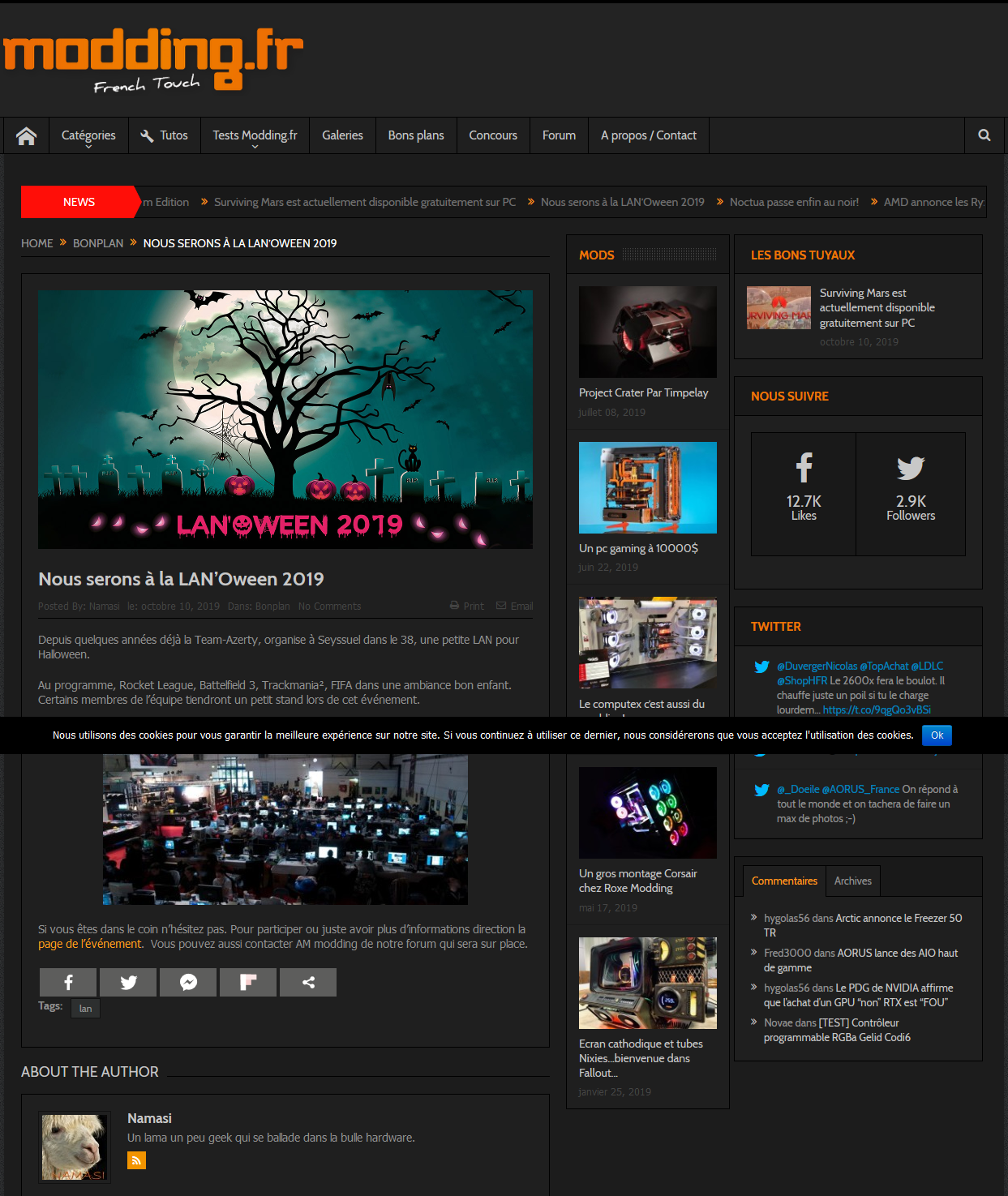Open ticker item 'Noctua passe enfin au noir!'

coord(794,202)
